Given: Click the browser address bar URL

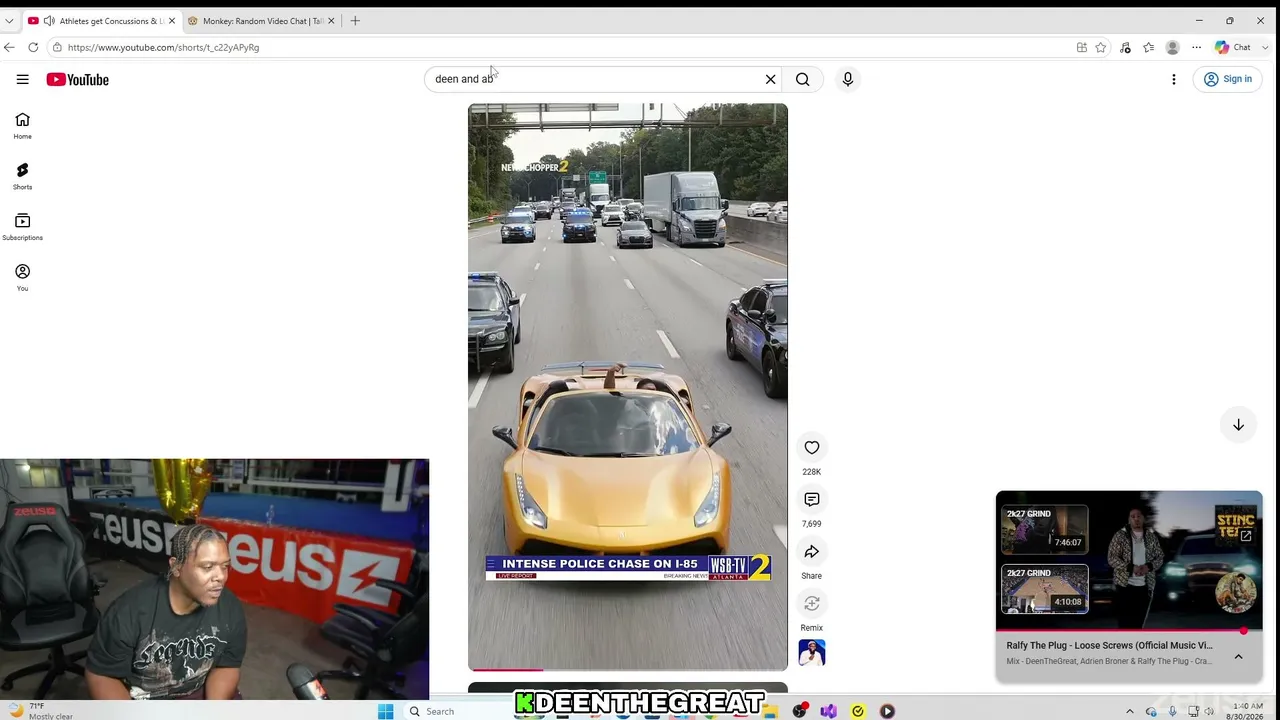Looking at the screenshot, I should tap(163, 47).
